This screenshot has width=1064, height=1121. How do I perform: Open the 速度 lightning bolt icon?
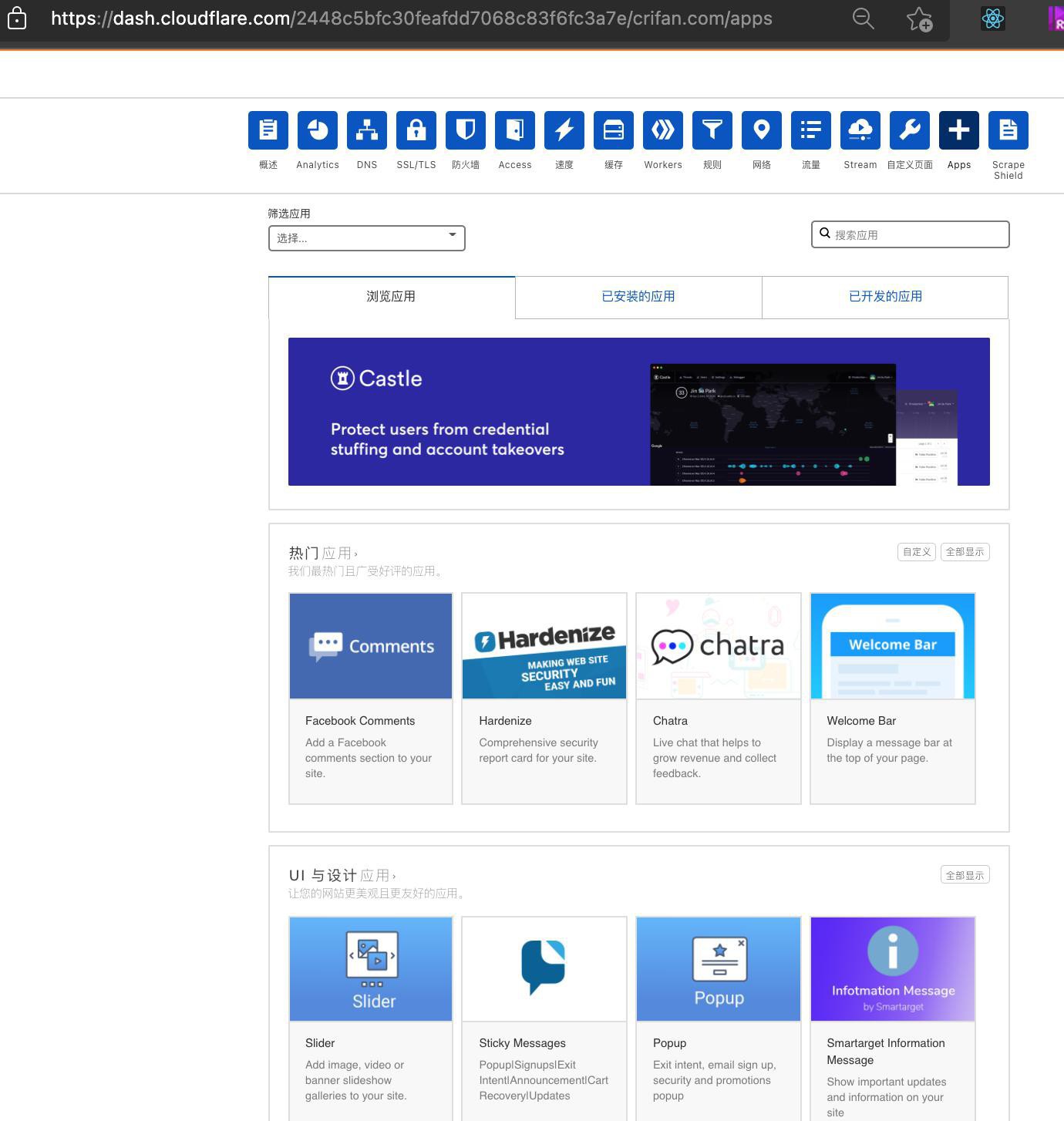click(x=564, y=130)
